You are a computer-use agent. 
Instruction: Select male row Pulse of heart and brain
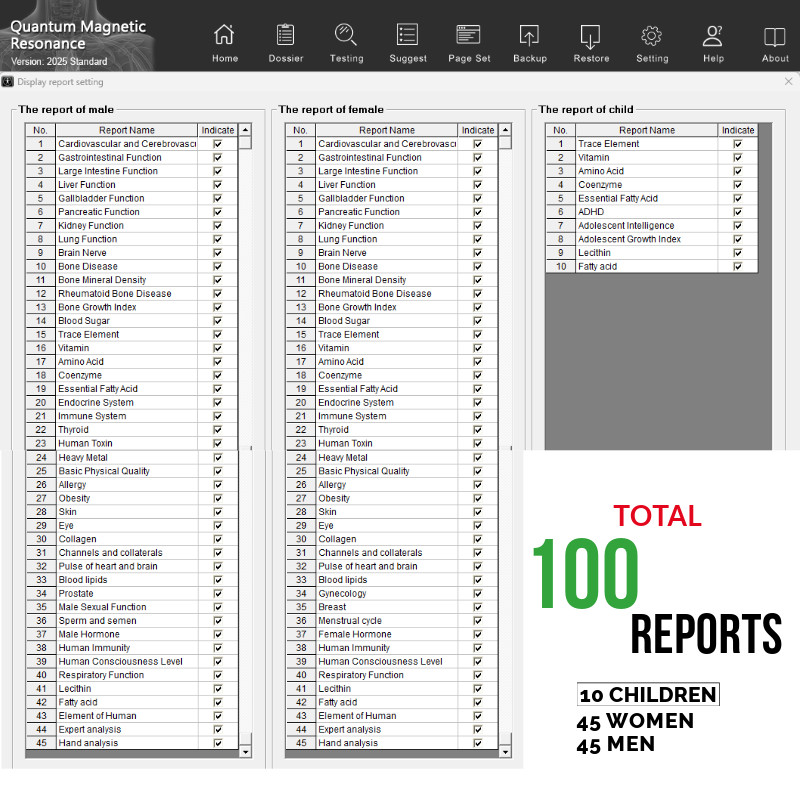pos(132,566)
